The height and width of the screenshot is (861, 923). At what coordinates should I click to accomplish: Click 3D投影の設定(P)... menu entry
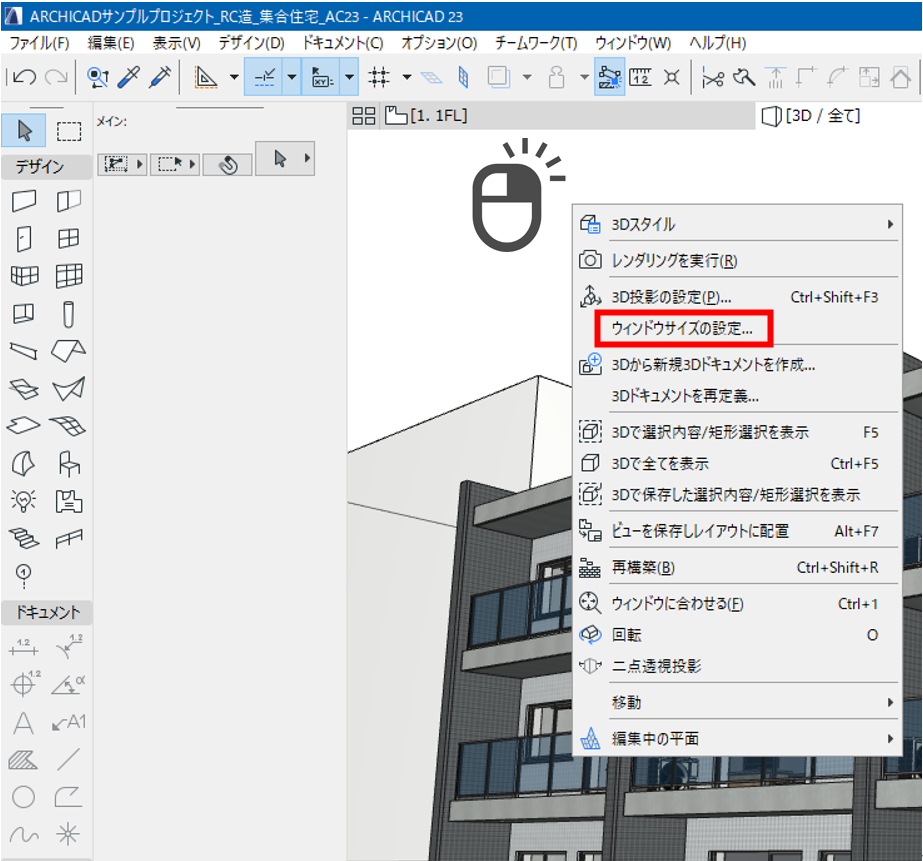click(x=738, y=297)
